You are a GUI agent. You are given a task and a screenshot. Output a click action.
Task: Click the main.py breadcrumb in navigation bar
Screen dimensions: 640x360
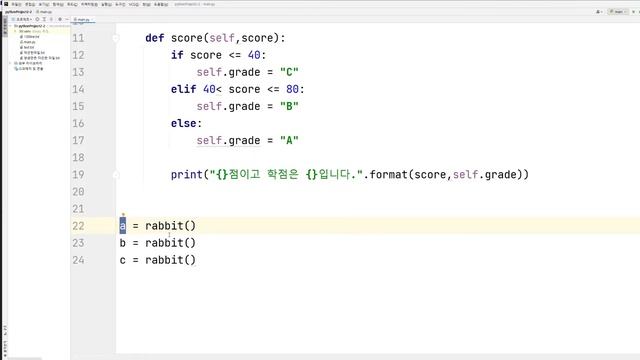(44, 12)
